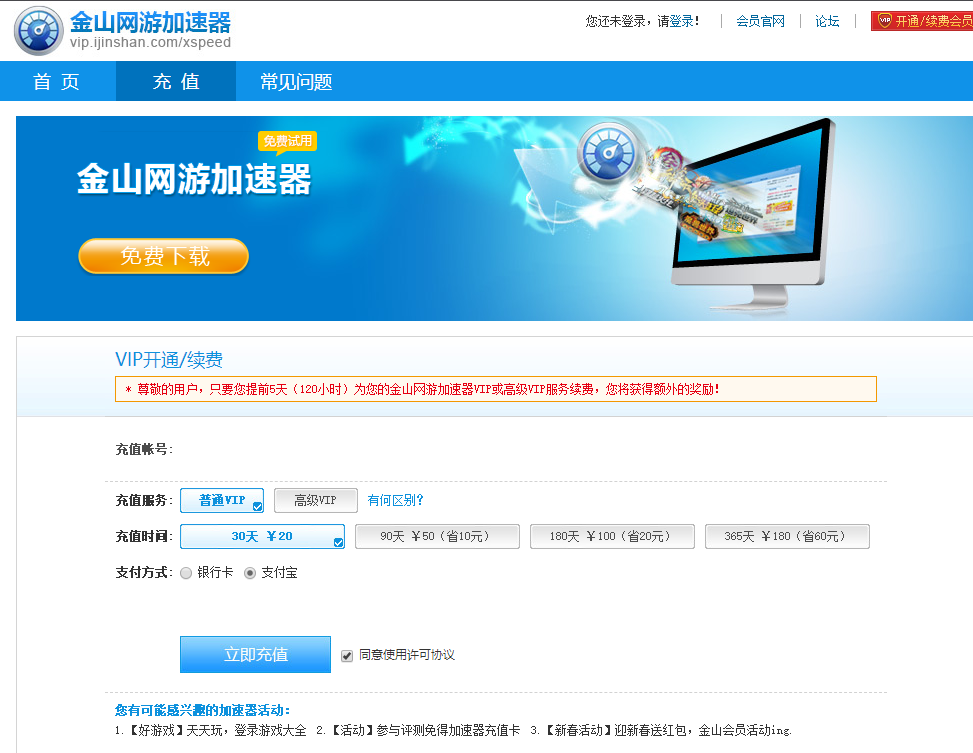
Task: Click the vip.ijinshan.com/xspeed URL text
Action: coord(150,42)
